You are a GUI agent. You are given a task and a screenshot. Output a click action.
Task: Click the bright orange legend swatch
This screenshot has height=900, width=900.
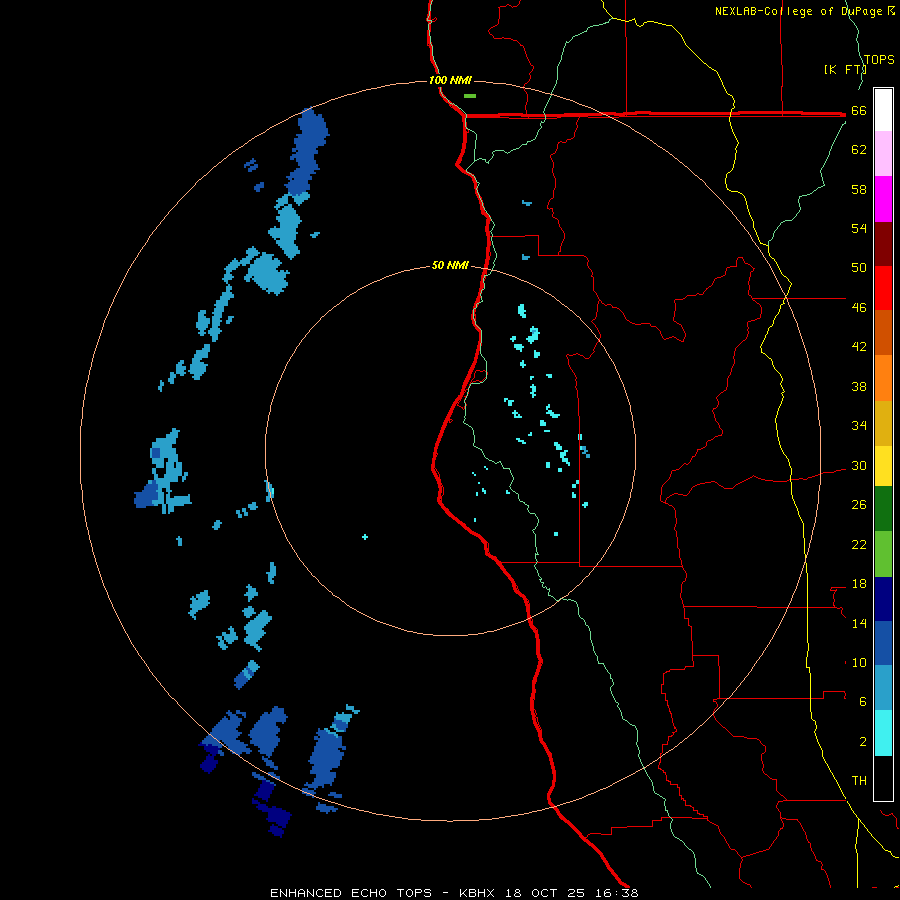click(883, 378)
